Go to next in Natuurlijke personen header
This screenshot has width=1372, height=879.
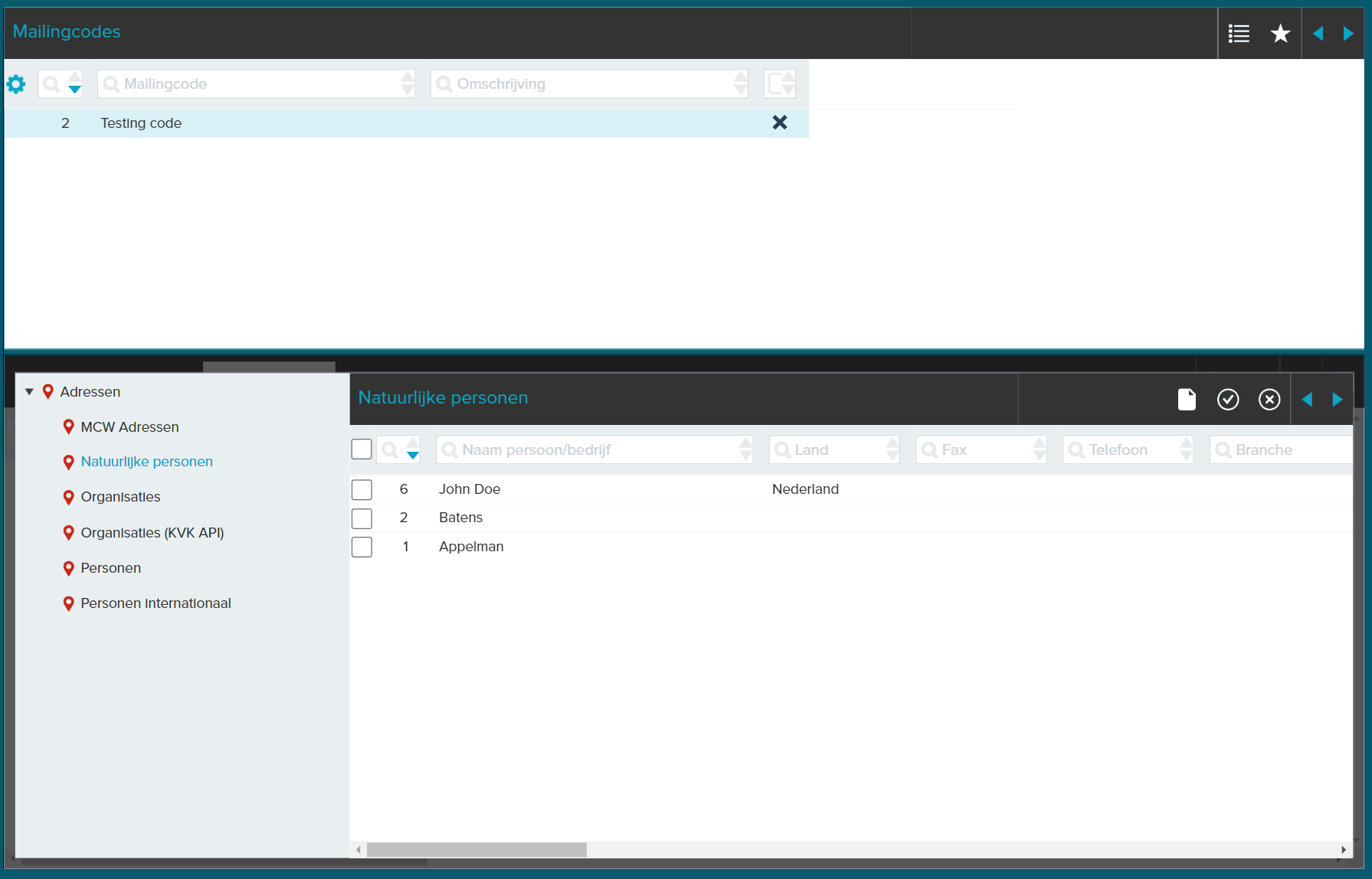pos(1338,399)
